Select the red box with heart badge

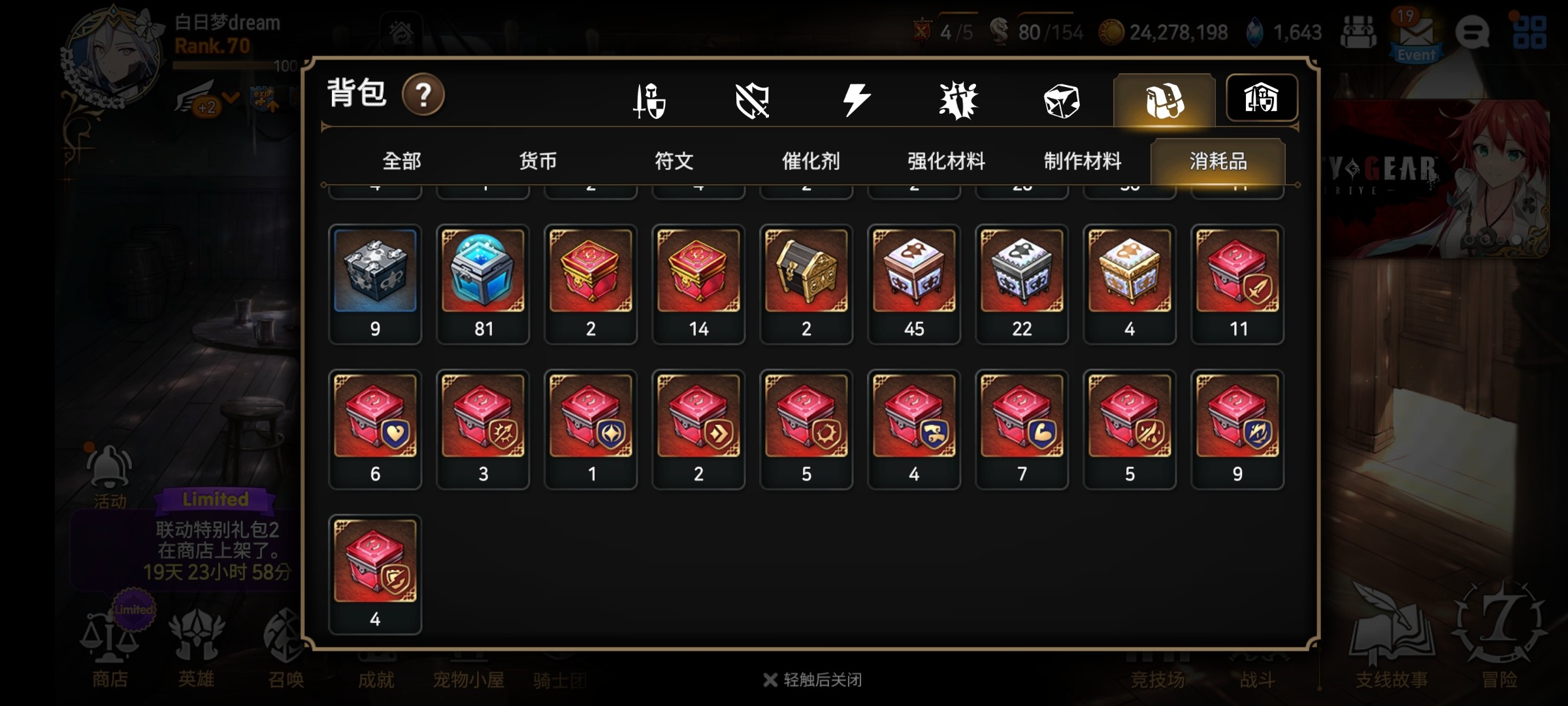point(375,429)
